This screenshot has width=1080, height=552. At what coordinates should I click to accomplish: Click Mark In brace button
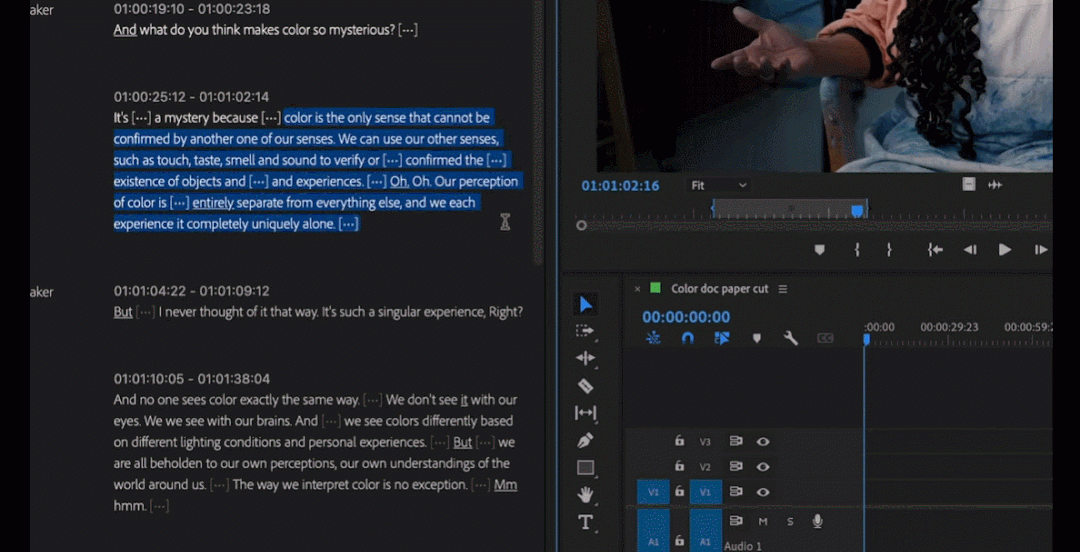coord(857,249)
